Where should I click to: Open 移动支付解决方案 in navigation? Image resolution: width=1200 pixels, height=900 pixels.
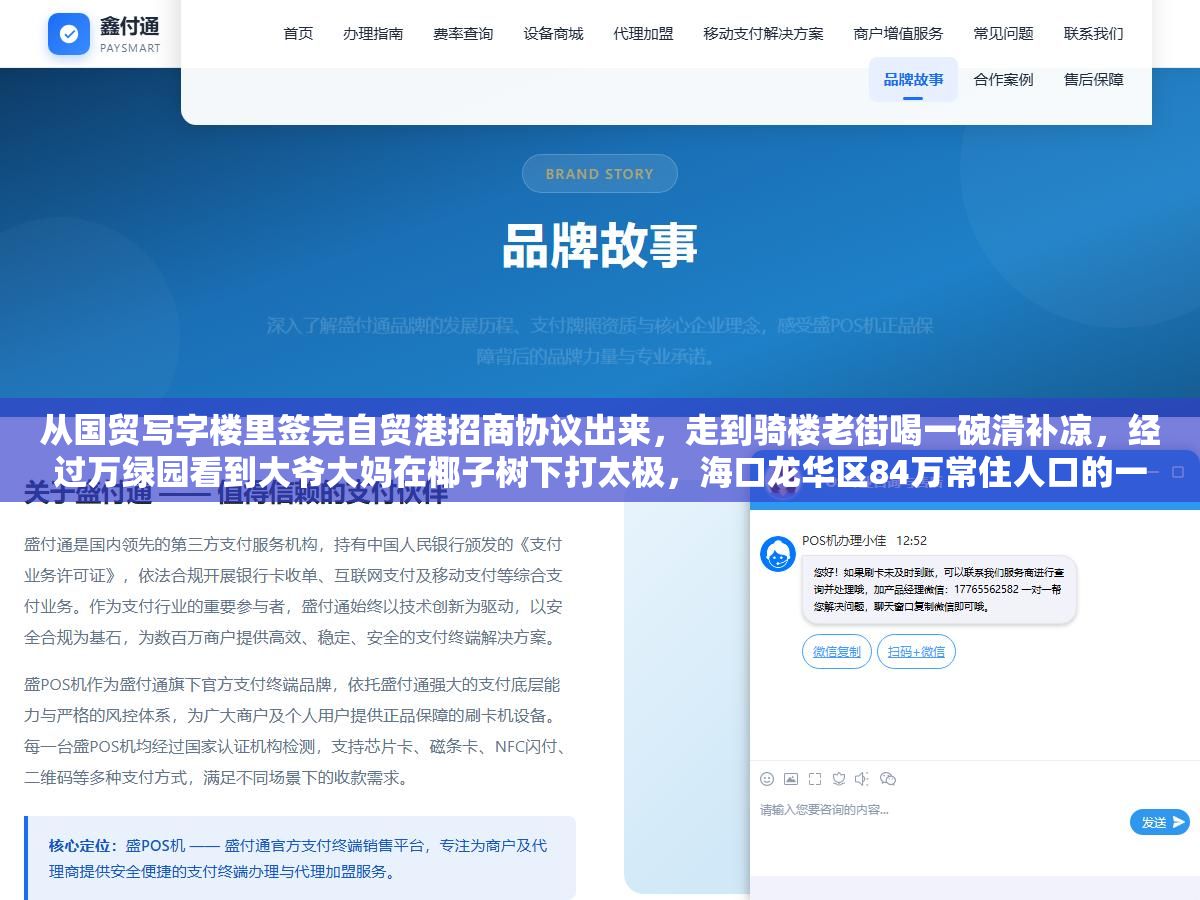(x=763, y=33)
